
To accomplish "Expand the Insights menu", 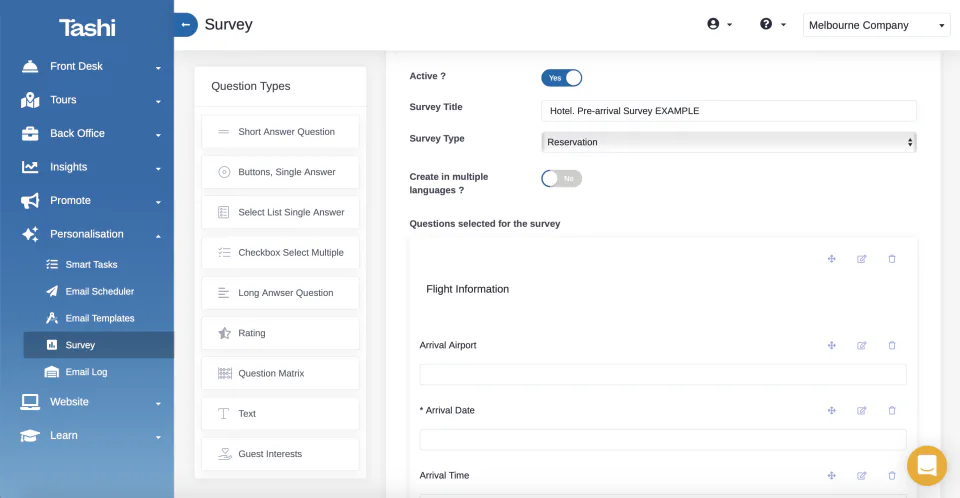I will pyautogui.click(x=158, y=169).
